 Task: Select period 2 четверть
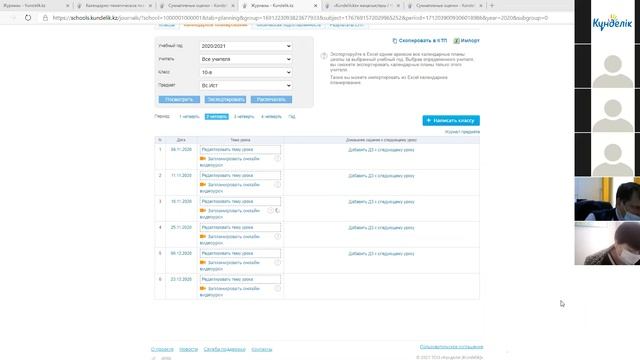(x=216, y=117)
